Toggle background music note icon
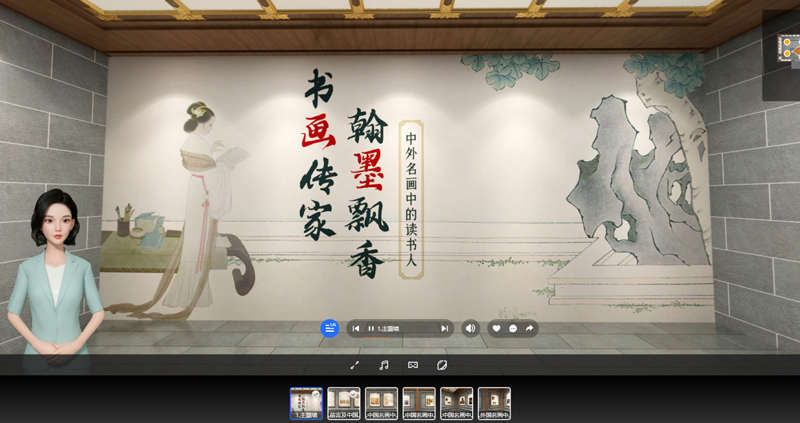Screen dimensions: 800x423 click(x=384, y=365)
